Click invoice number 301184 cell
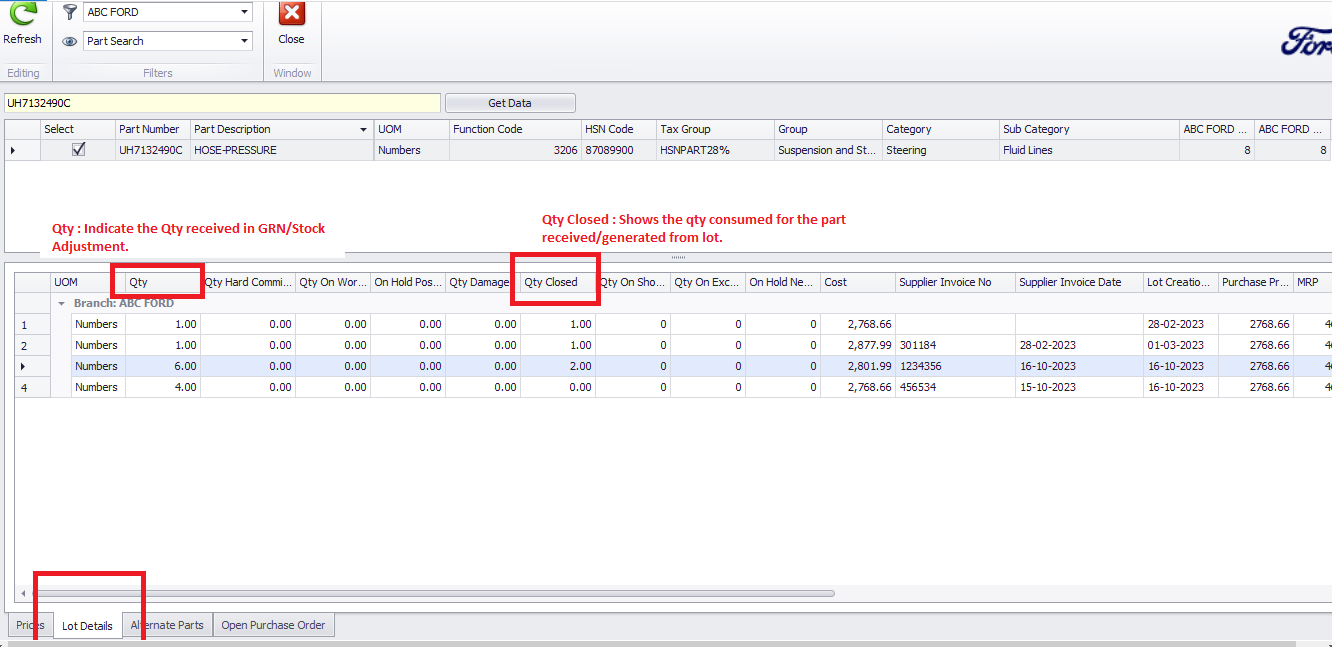1332x647 pixels. (955, 345)
